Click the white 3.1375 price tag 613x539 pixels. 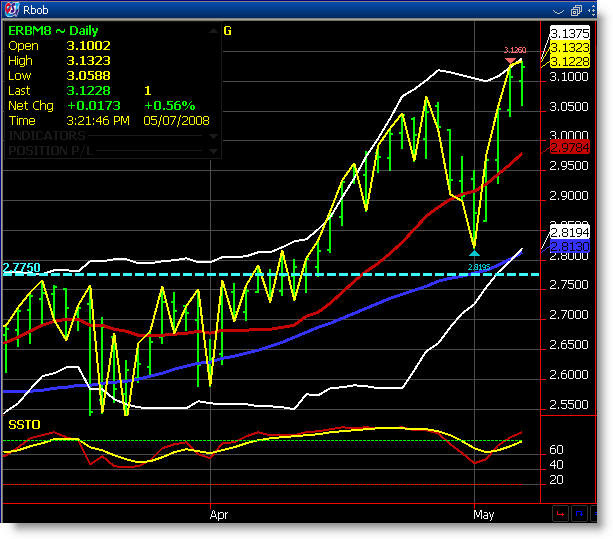click(570, 33)
